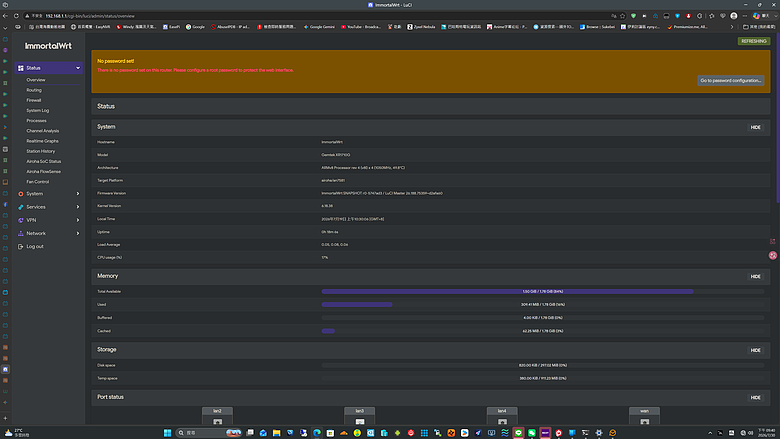Open the Overview page
The width and height of the screenshot is (780, 439).
(36, 80)
